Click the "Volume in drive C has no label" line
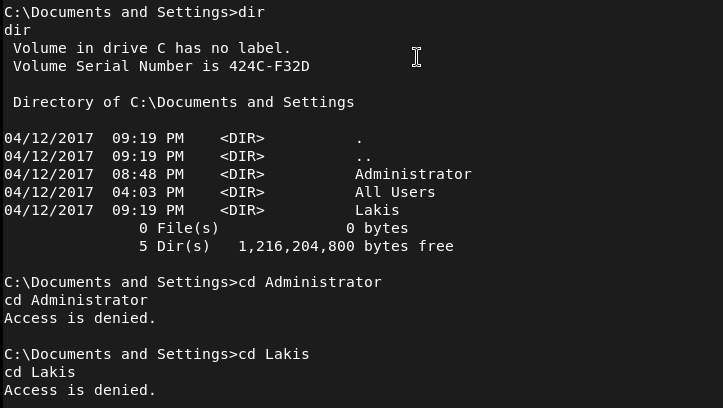The width and height of the screenshot is (723, 408). pos(152,48)
